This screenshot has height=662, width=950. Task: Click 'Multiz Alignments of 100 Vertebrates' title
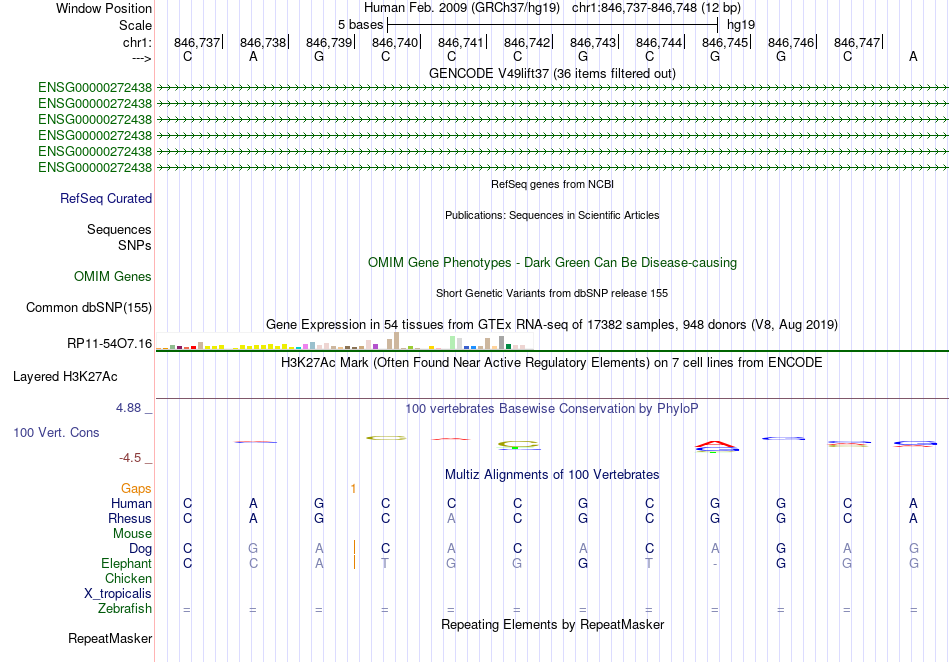[x=552, y=474]
